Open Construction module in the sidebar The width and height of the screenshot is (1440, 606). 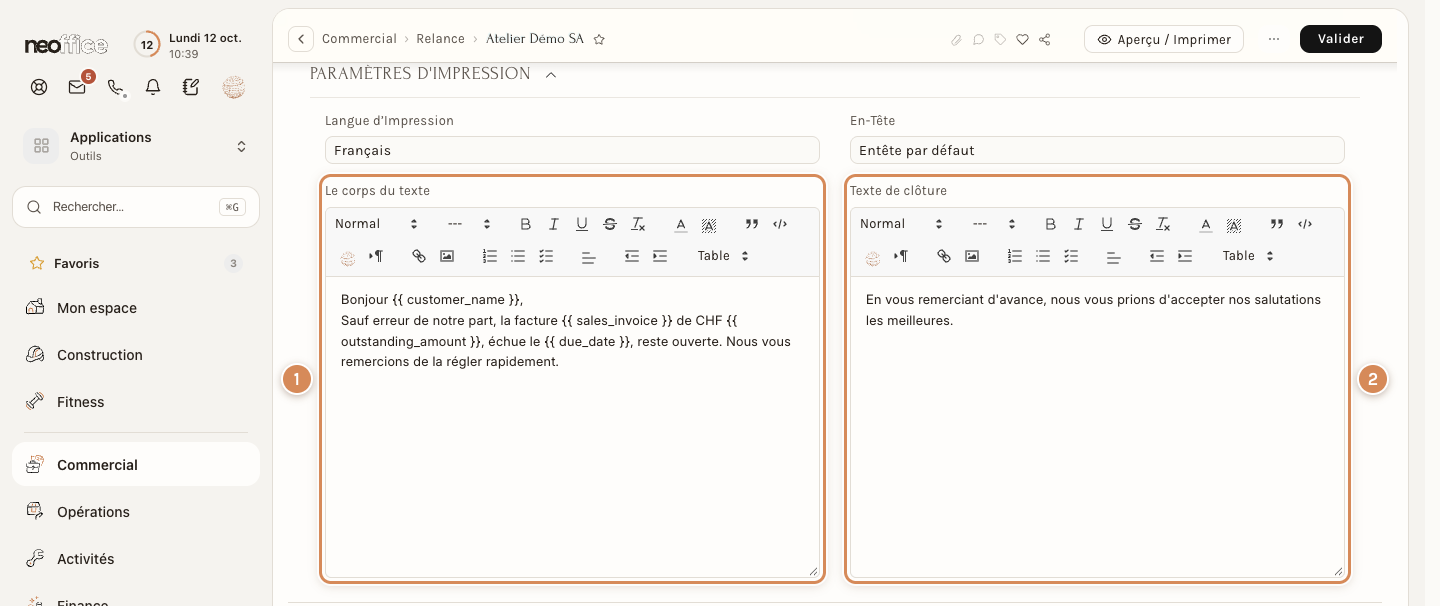(x=136, y=355)
